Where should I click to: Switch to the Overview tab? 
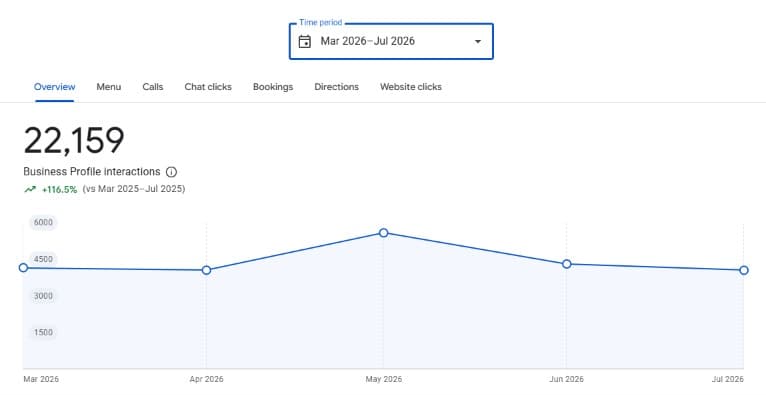click(x=54, y=87)
